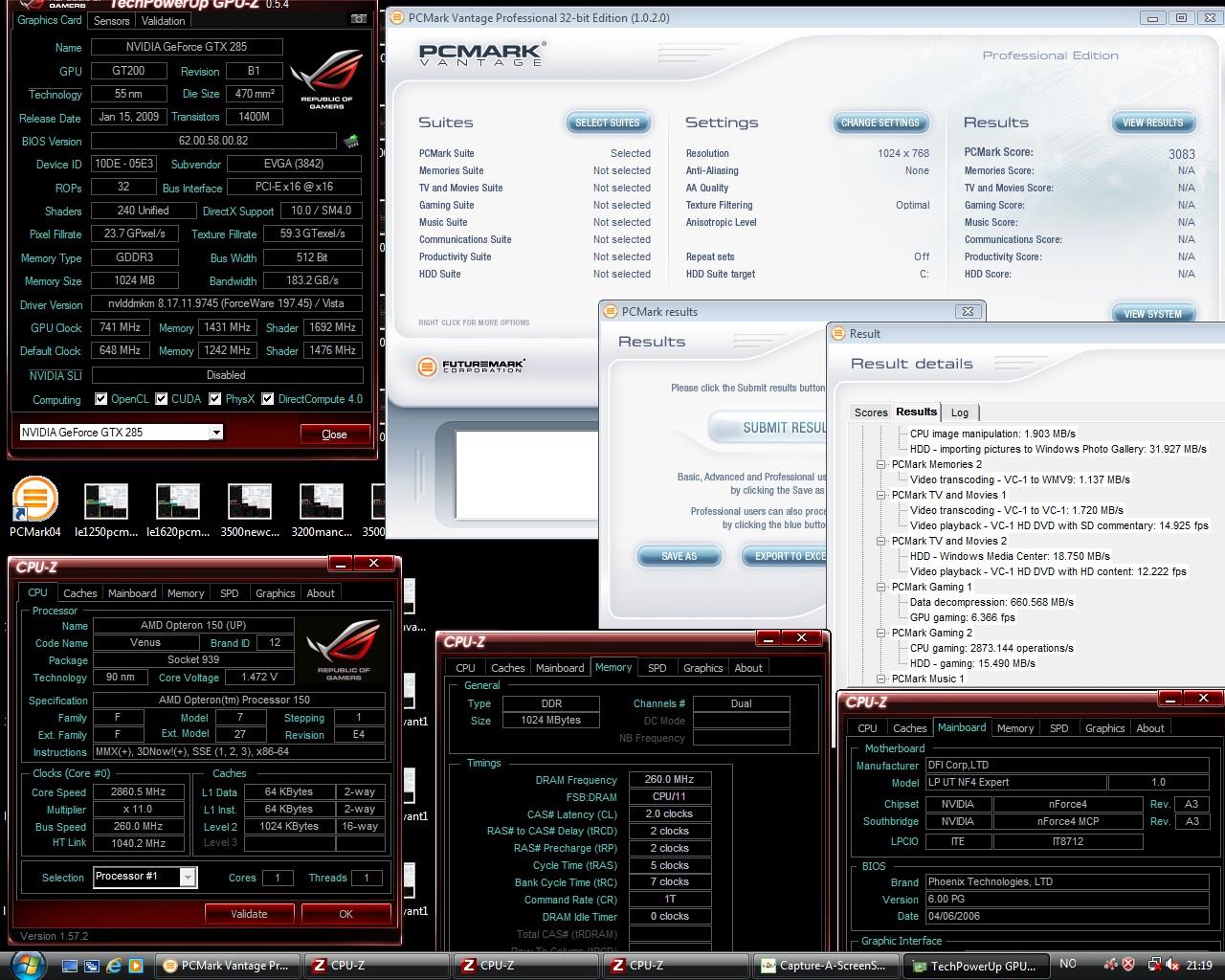Collapse the PCMark TV and Movies 1 node
The image size is (1225, 980).
tap(881, 495)
